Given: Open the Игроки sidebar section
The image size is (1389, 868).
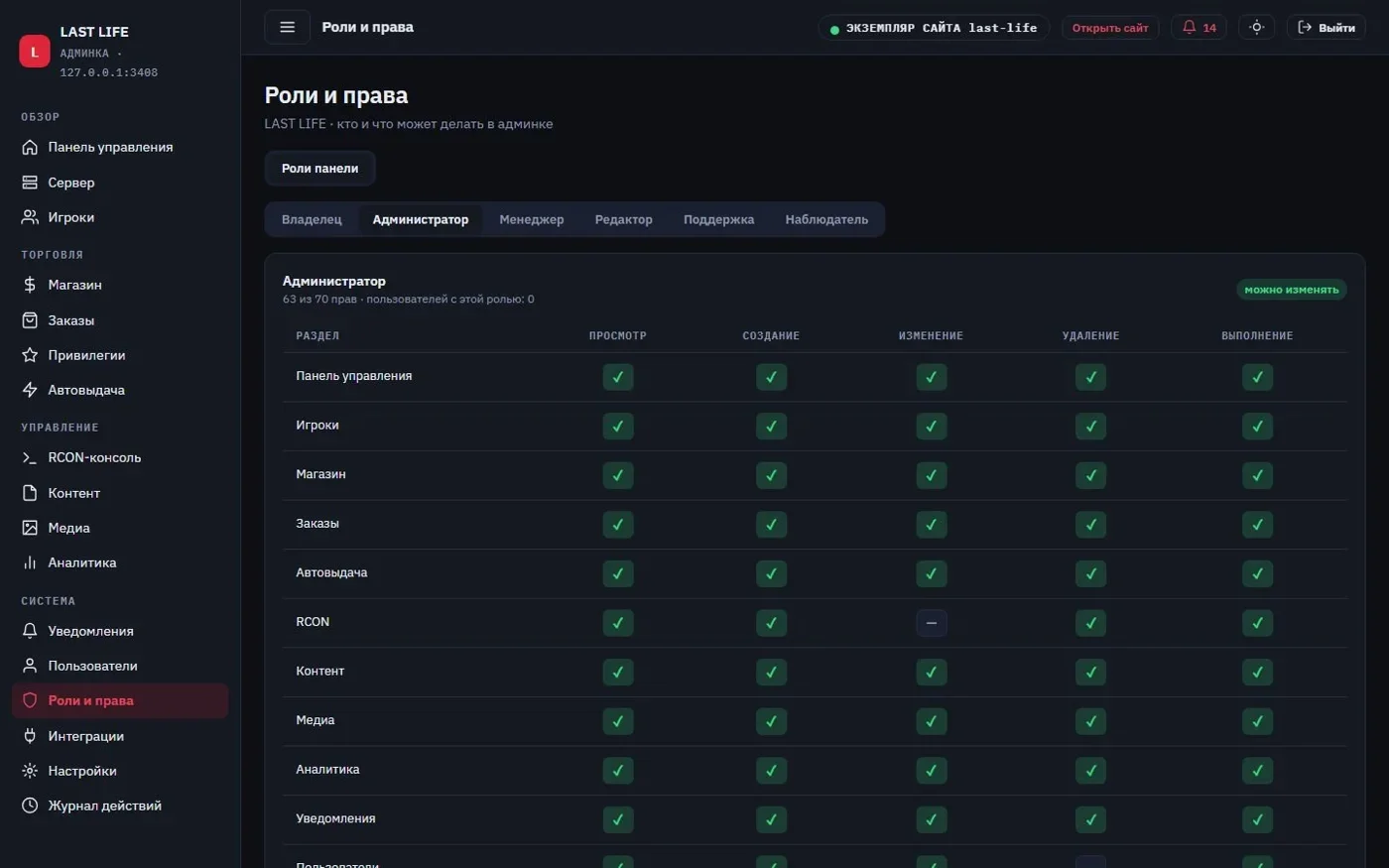Looking at the screenshot, I should (x=120, y=217).
